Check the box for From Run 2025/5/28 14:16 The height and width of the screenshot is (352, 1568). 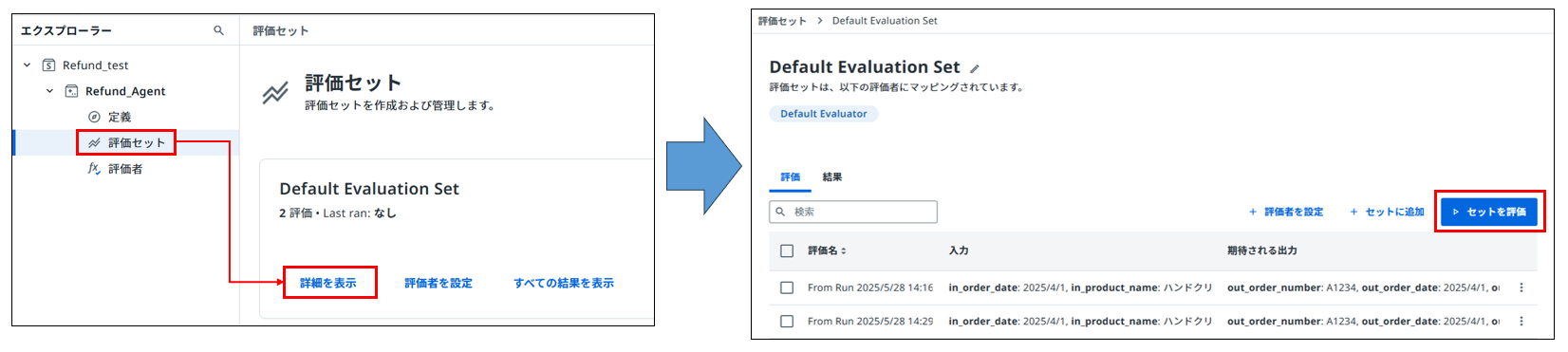(x=786, y=287)
